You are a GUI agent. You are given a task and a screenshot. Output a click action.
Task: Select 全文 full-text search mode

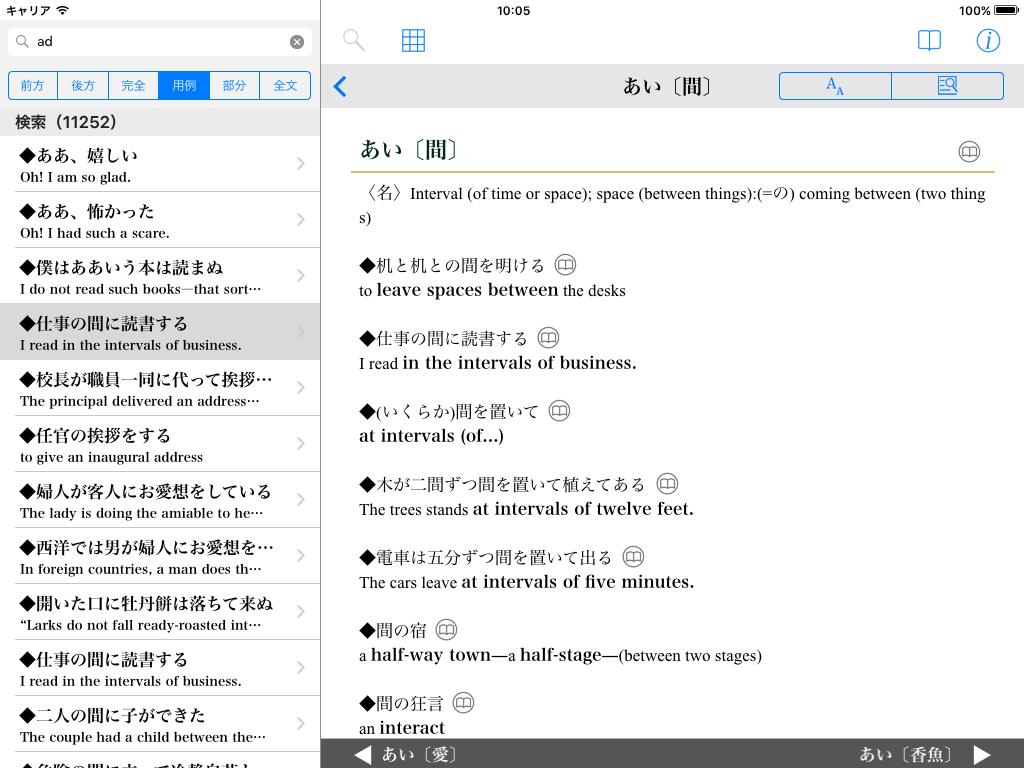tap(285, 86)
